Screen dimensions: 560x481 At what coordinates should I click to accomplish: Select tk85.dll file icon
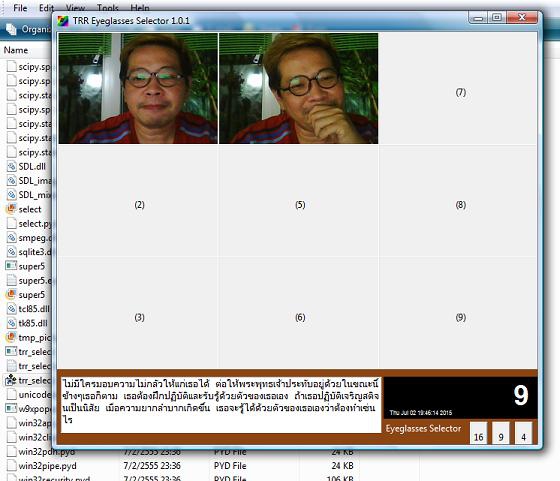pos(11,323)
